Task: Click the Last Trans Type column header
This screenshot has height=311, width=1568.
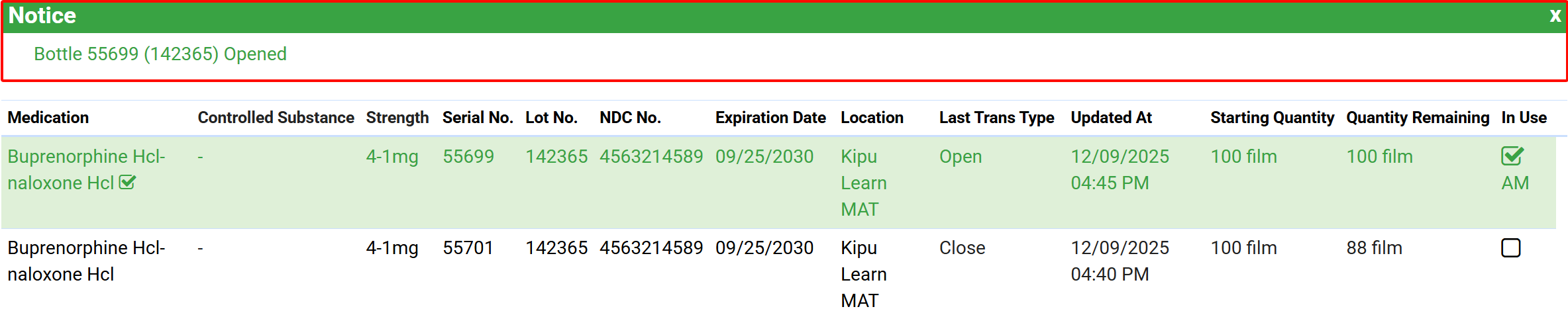Action: (x=996, y=118)
